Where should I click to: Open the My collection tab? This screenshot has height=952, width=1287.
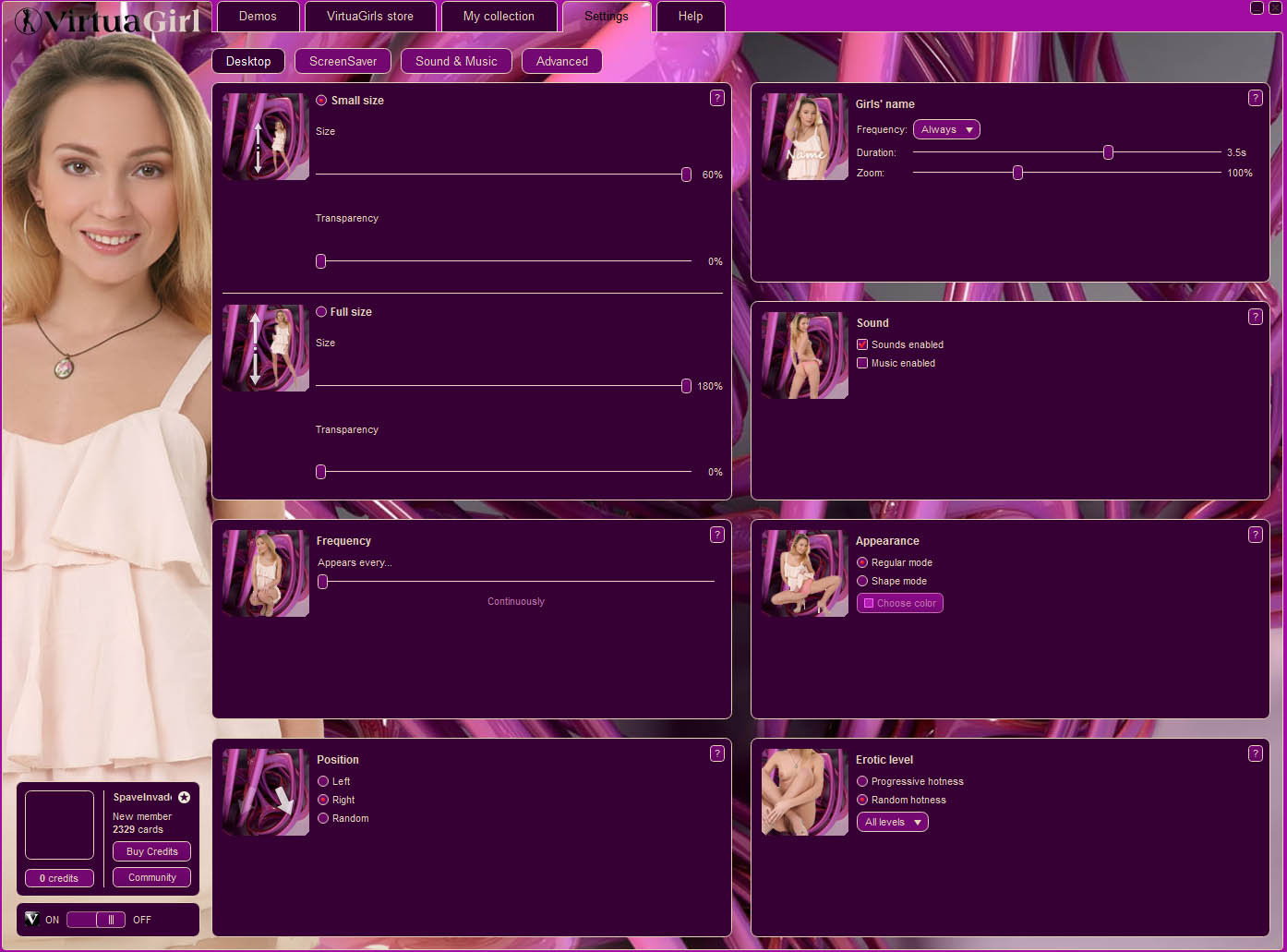[x=499, y=17]
